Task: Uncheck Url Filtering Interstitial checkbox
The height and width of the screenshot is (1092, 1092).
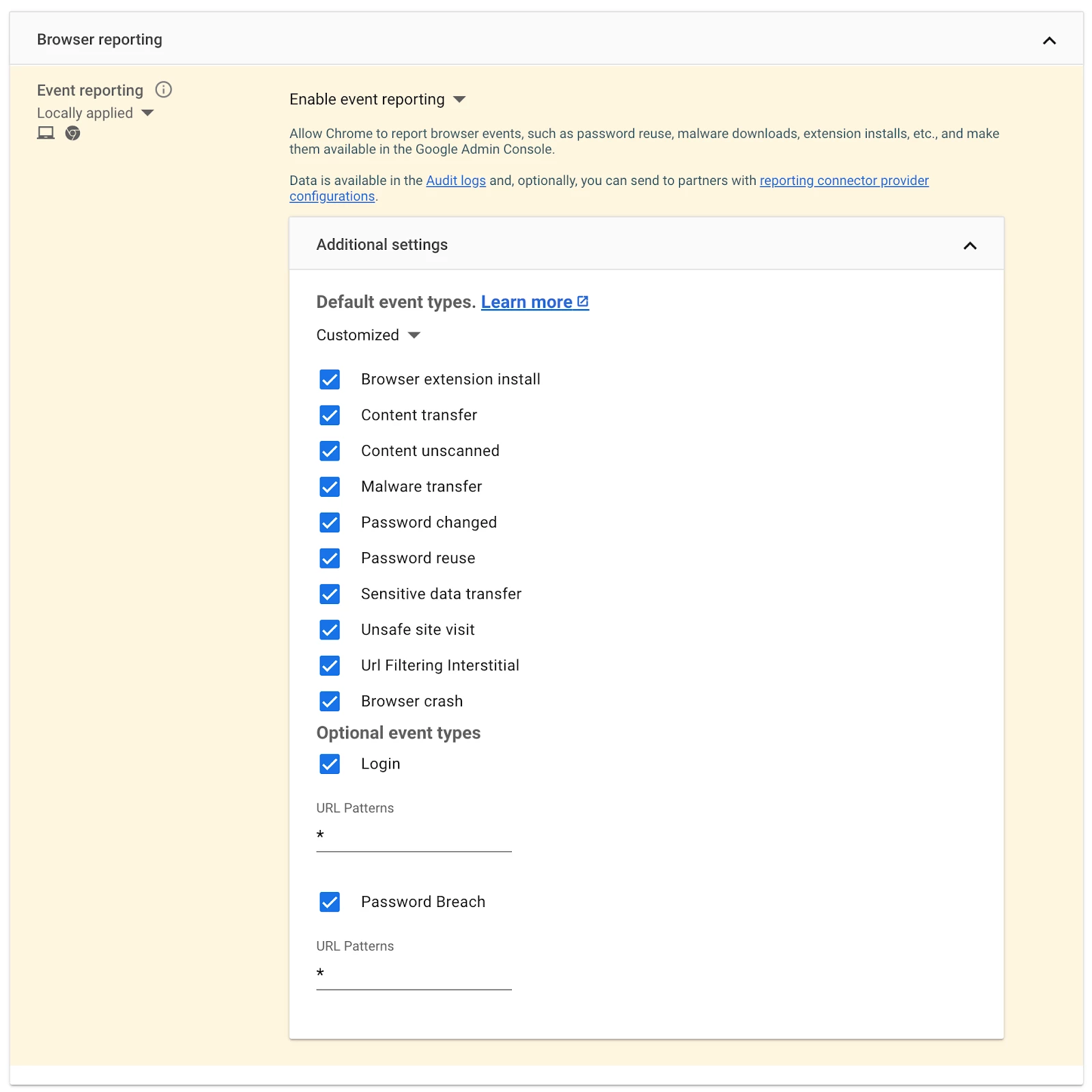Action: [x=330, y=665]
